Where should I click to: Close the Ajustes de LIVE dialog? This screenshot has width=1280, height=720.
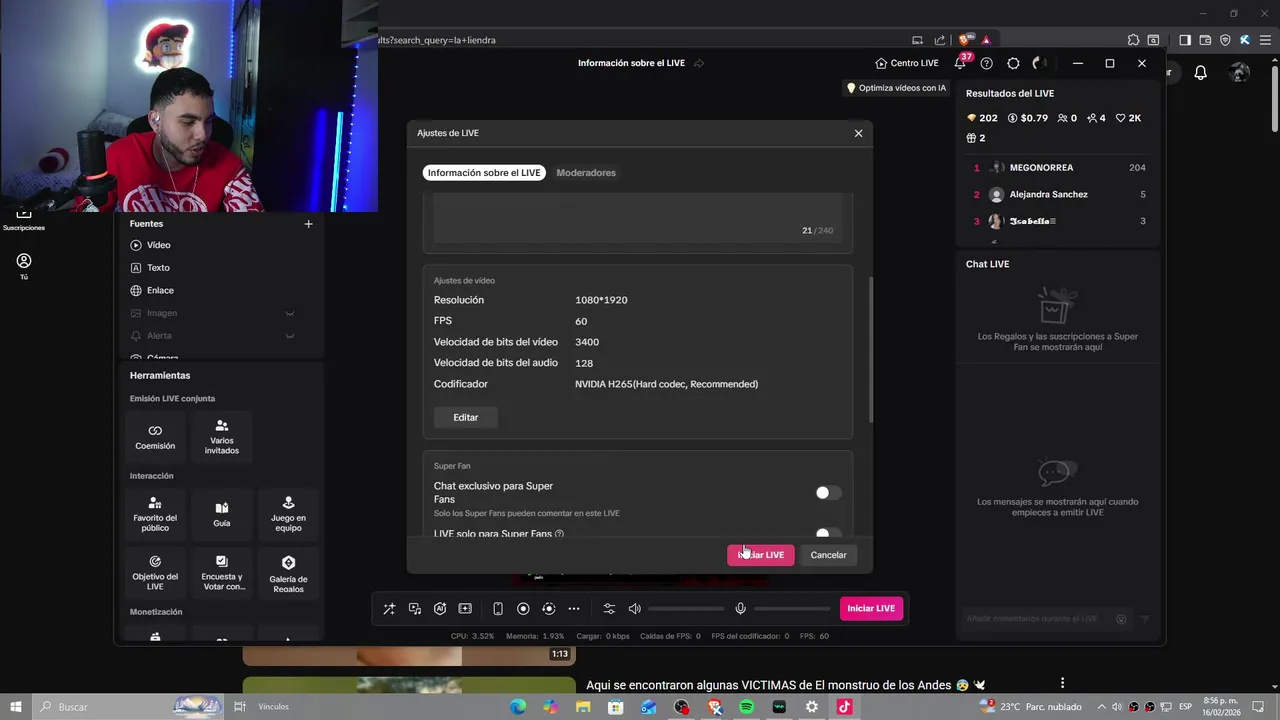pos(858,133)
